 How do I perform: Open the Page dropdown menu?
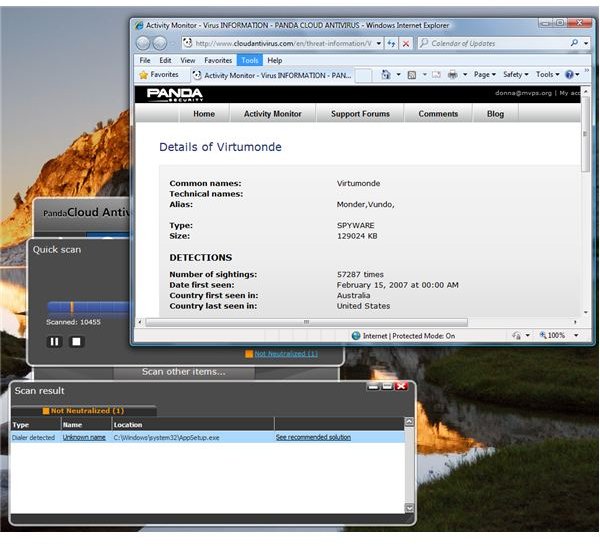(484, 75)
